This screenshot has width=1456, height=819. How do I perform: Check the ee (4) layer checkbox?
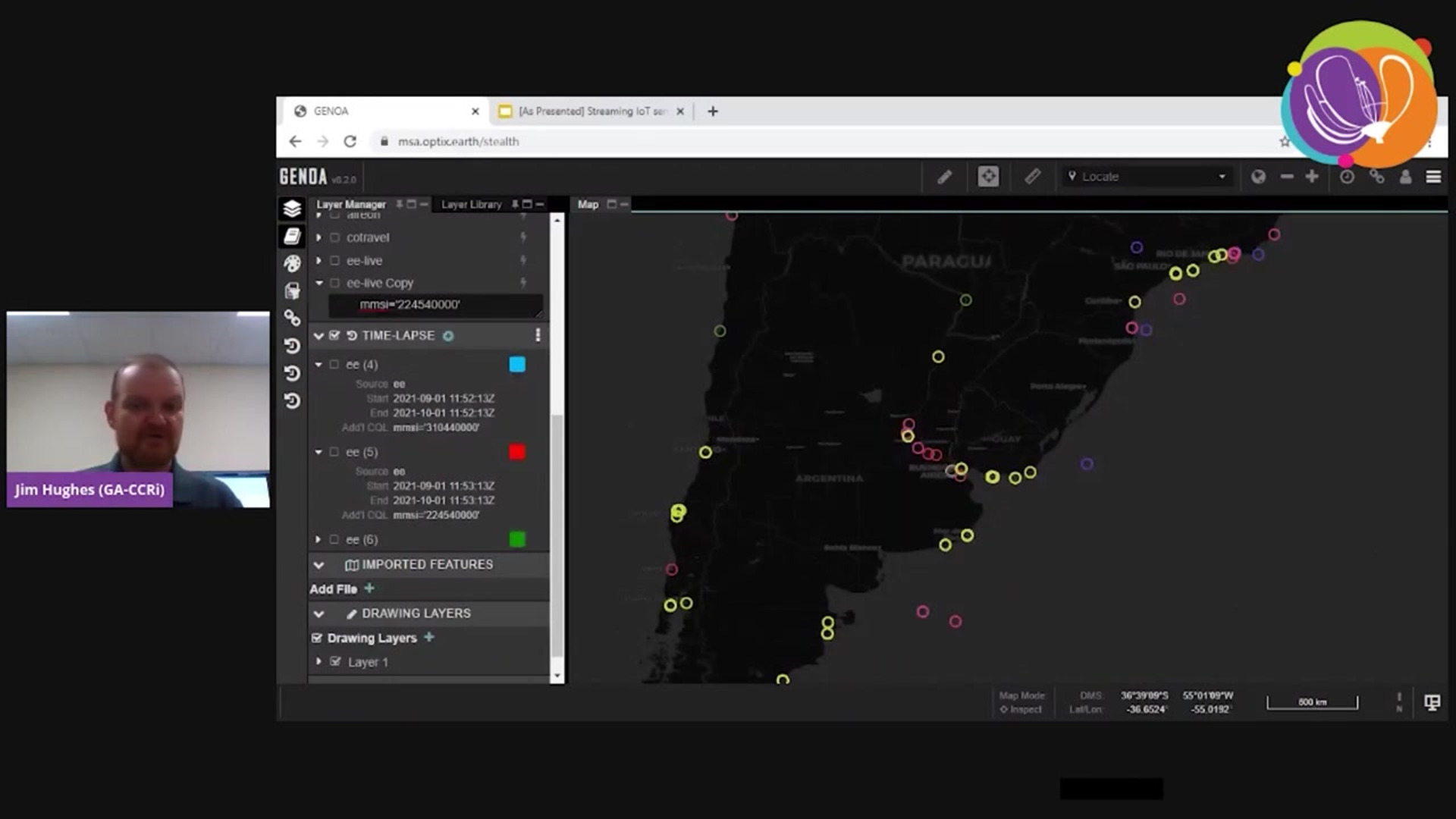334,364
